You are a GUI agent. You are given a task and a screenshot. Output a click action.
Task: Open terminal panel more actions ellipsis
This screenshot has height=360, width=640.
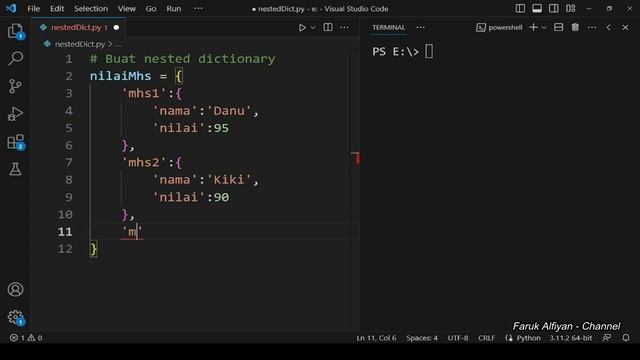592,27
